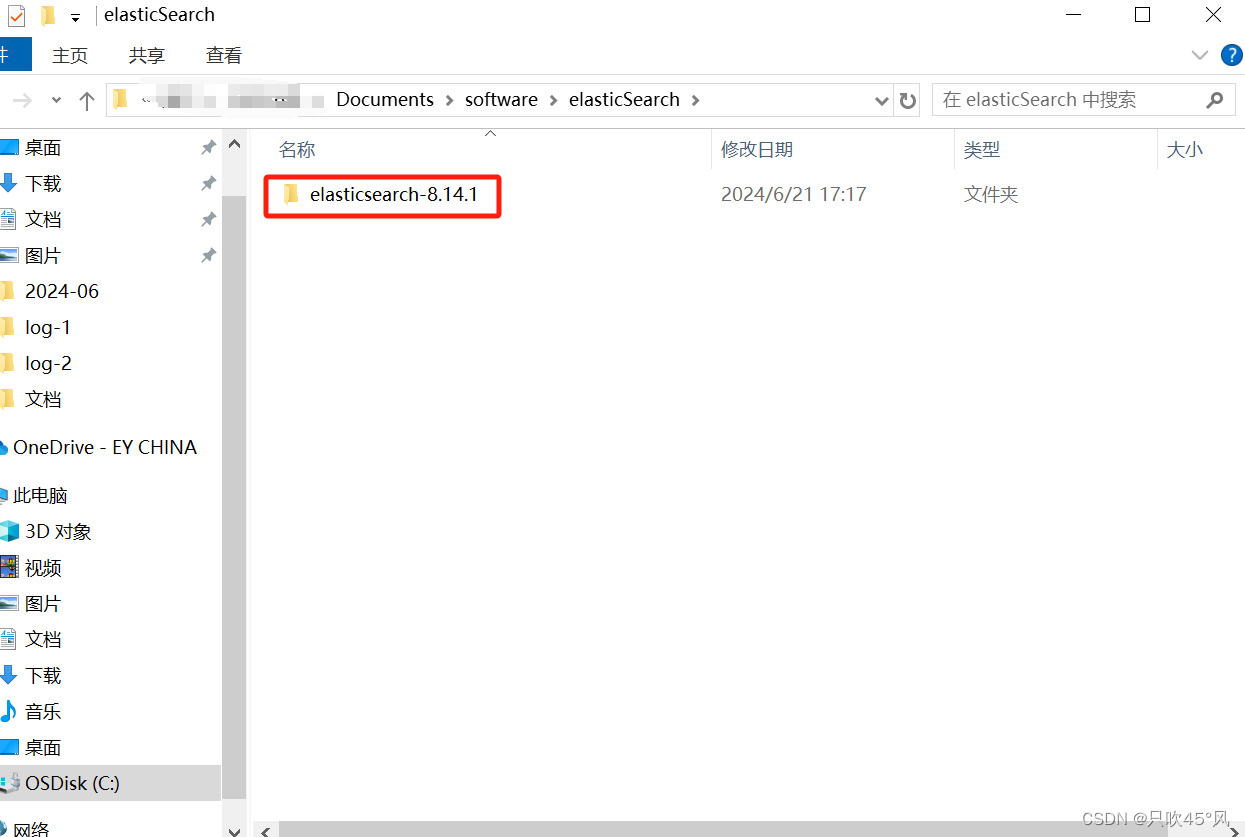Click the pin icon next to pinned 图片
Screen dimensions: 1245x837
[208, 256]
